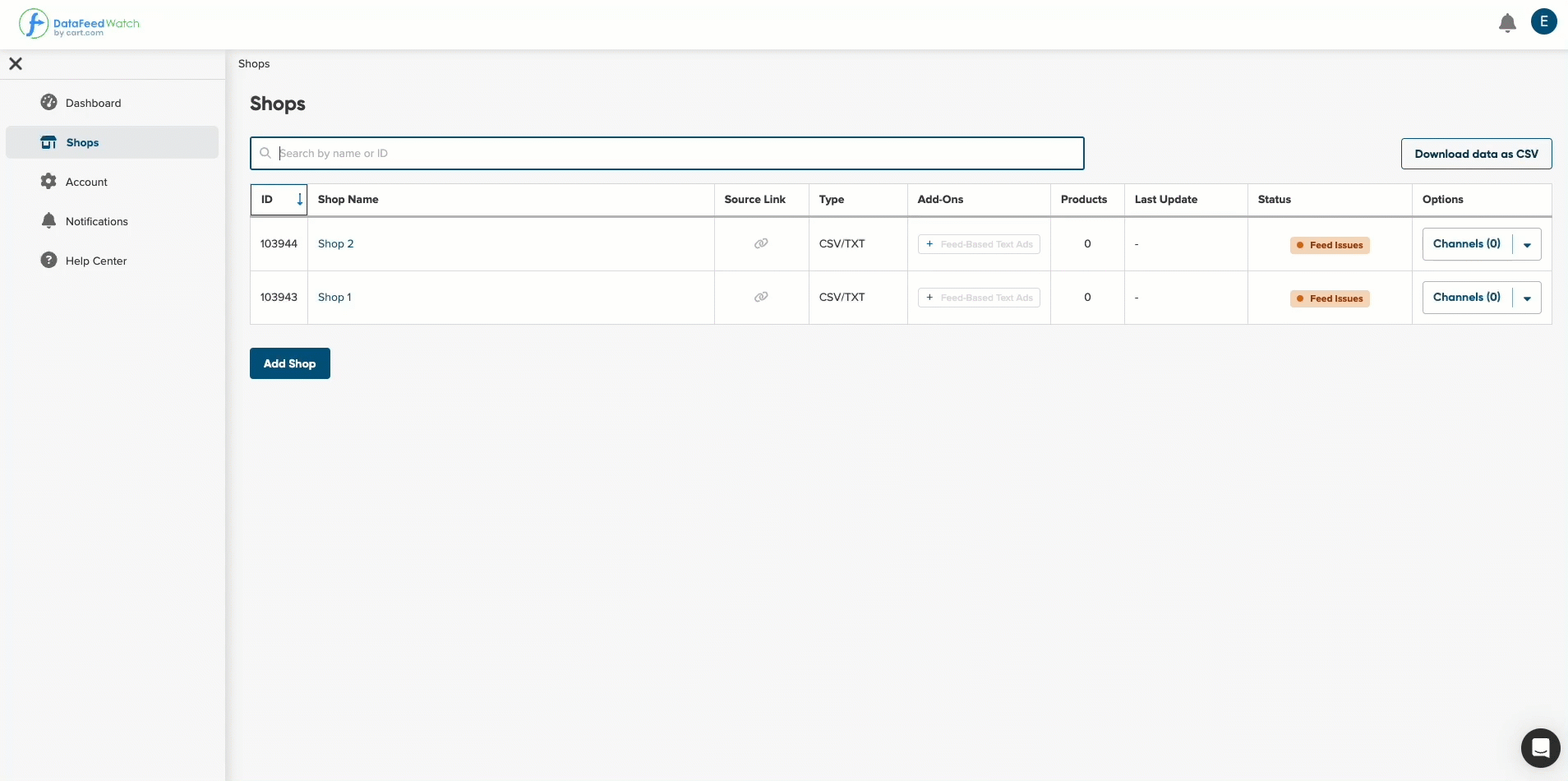Viewport: 1568px width, 781px height.
Task: Open the source link icon for Shop 1
Action: 761,297
